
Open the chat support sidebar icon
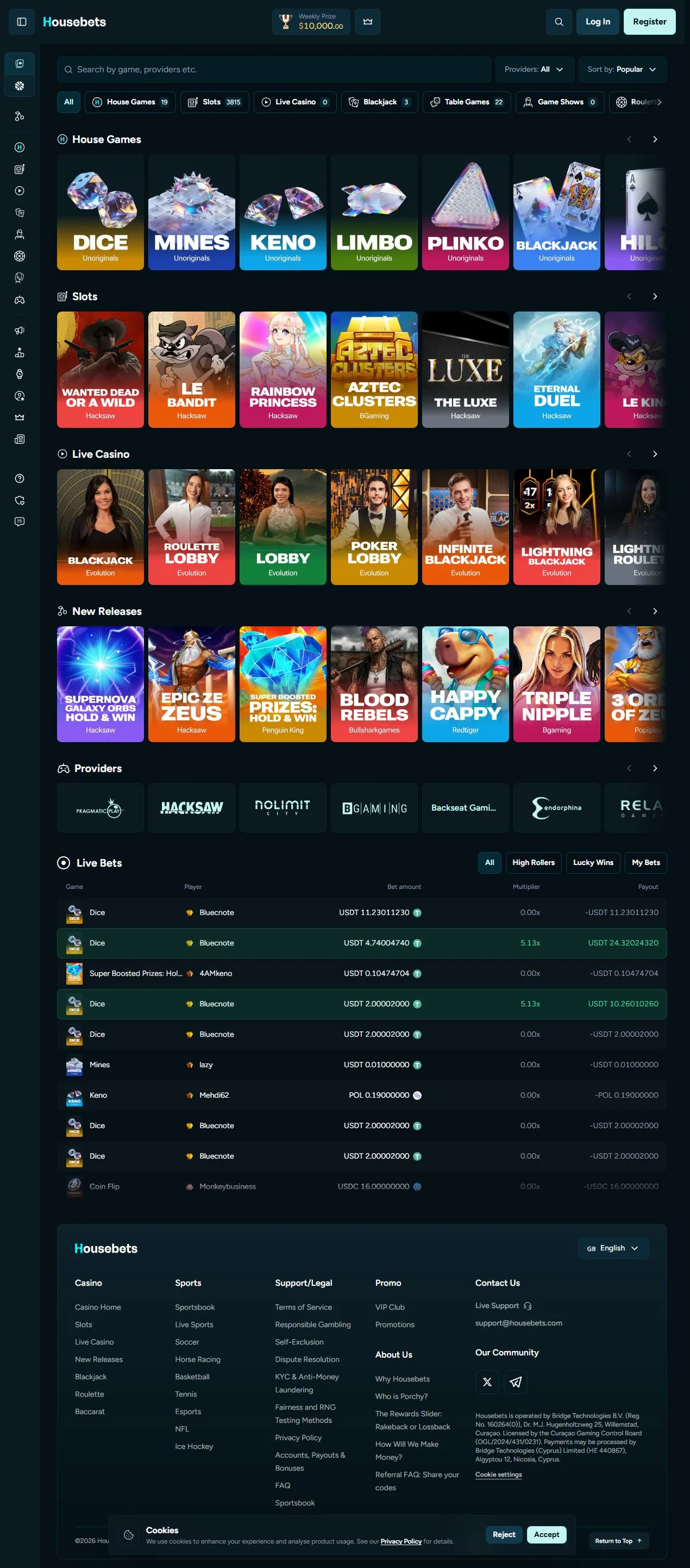20,521
